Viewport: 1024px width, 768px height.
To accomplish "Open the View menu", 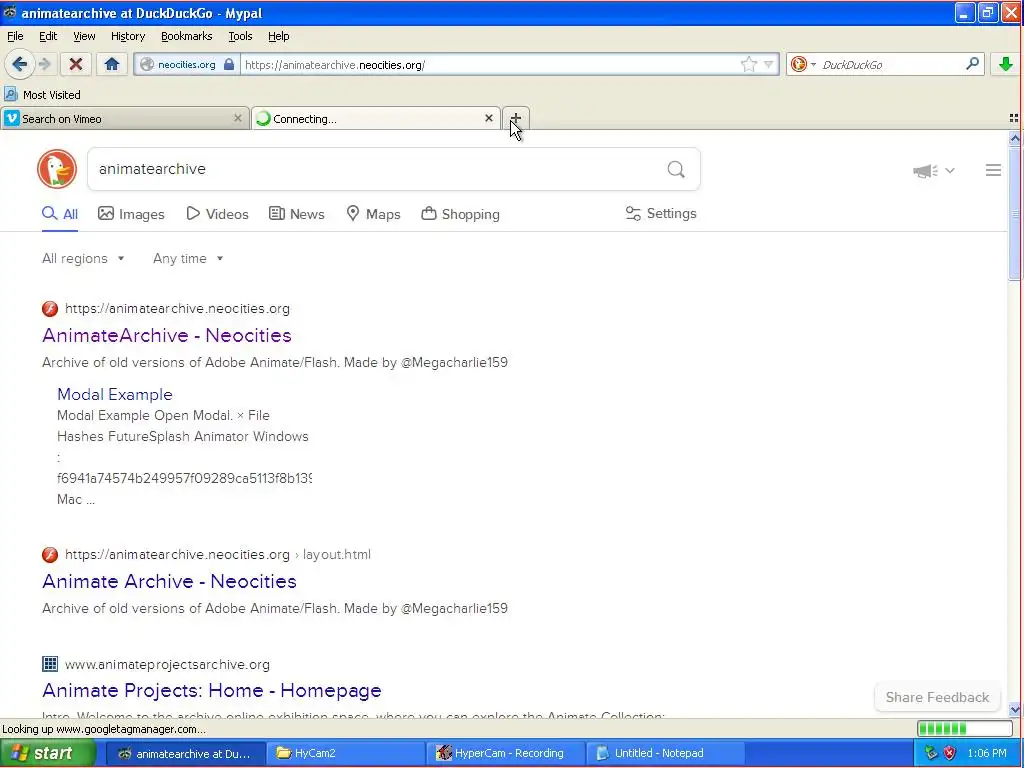I will (84, 37).
